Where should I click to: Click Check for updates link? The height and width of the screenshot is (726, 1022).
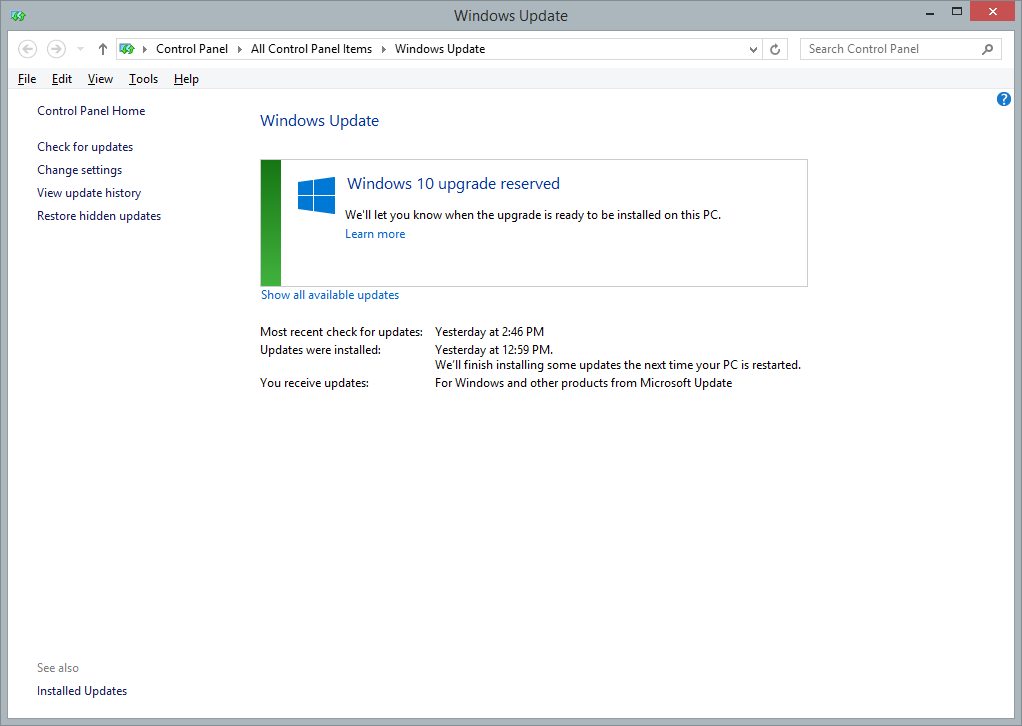point(85,147)
